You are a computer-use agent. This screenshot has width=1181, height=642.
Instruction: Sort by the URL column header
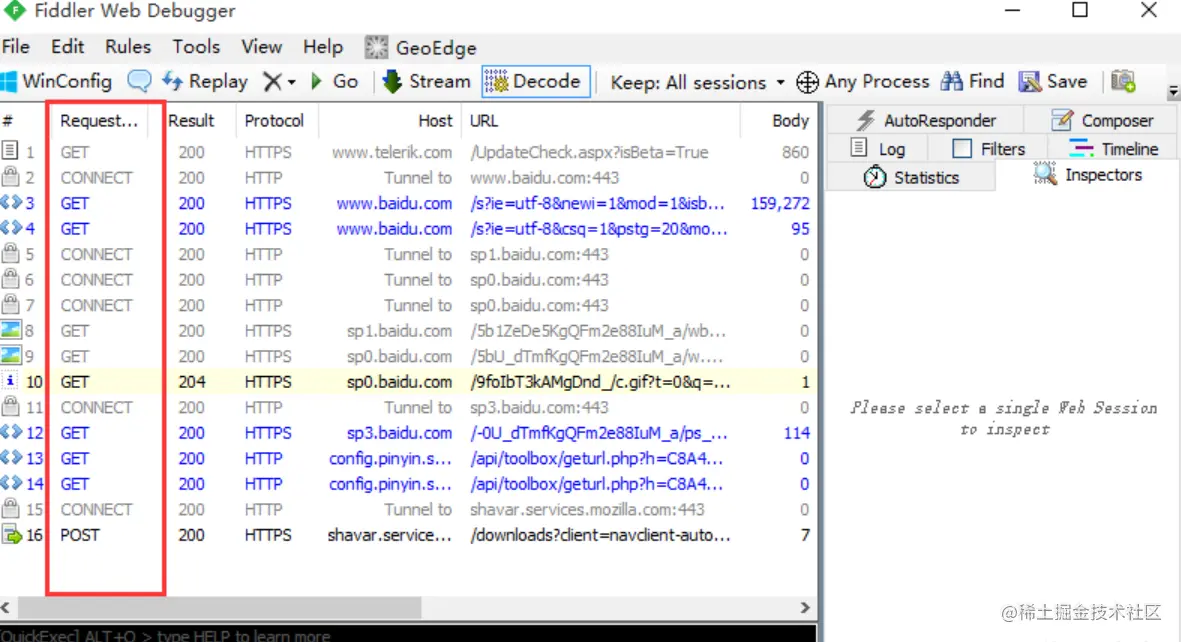(484, 121)
